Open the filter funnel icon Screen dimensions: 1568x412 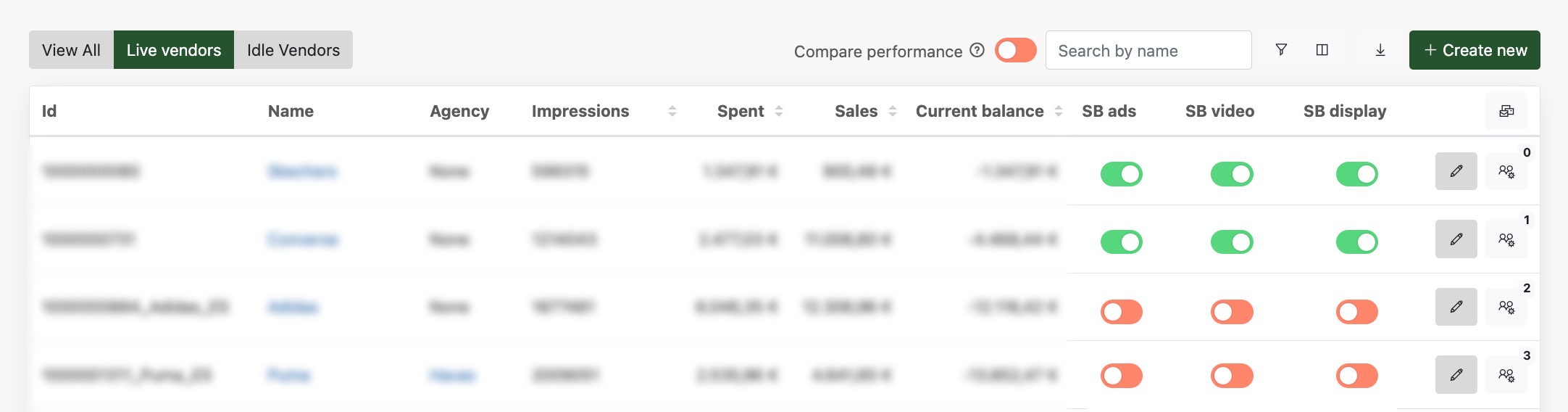(1281, 50)
